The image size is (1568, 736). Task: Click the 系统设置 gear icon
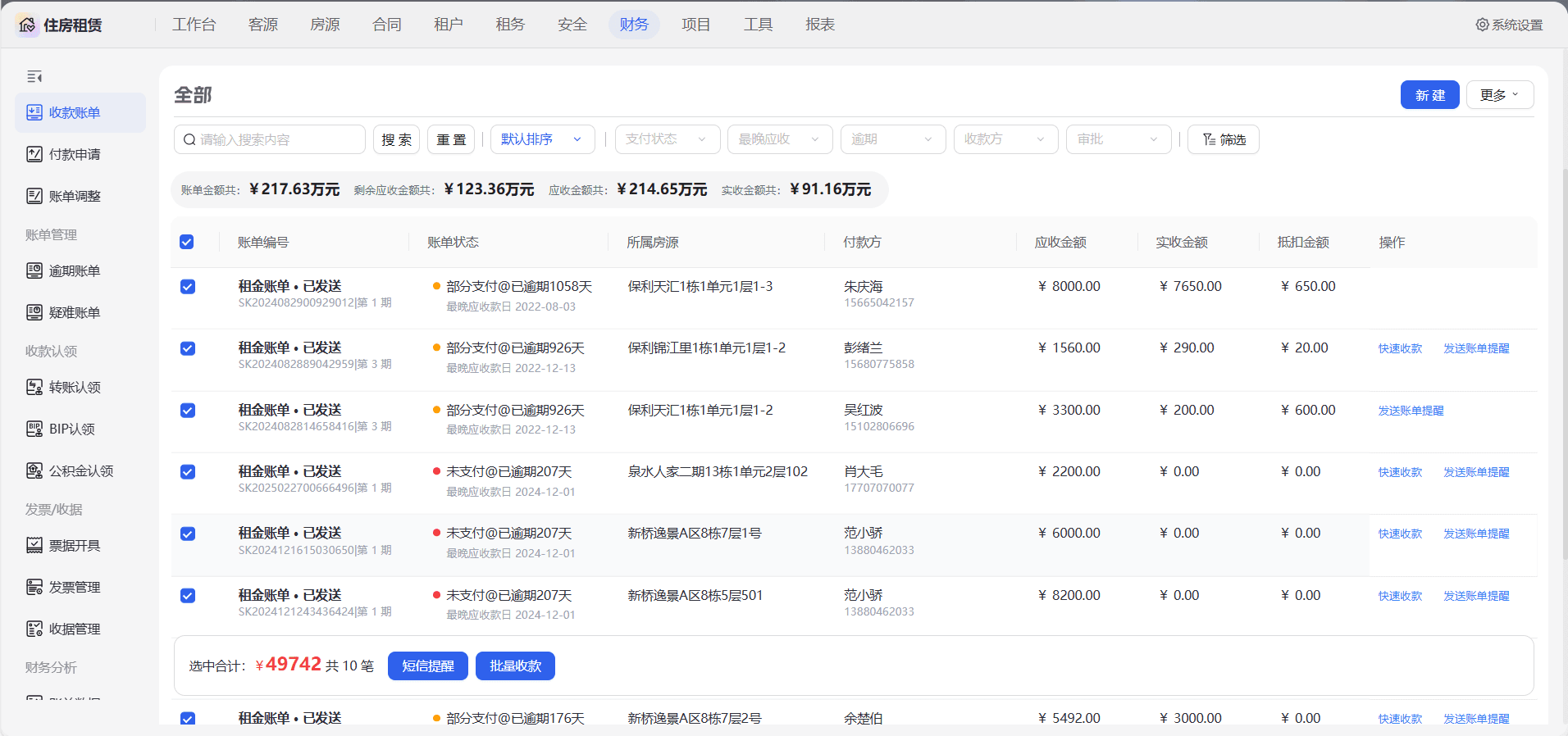1482,25
